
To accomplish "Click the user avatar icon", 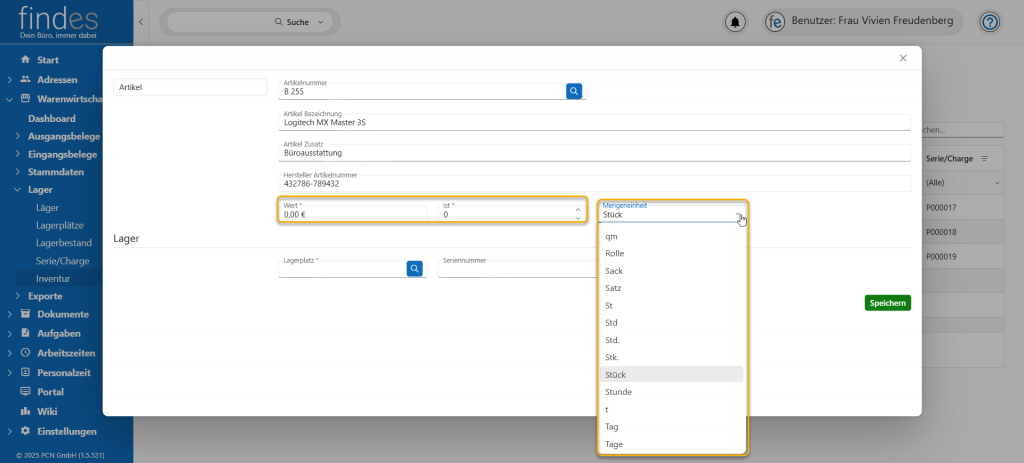I will point(775,22).
